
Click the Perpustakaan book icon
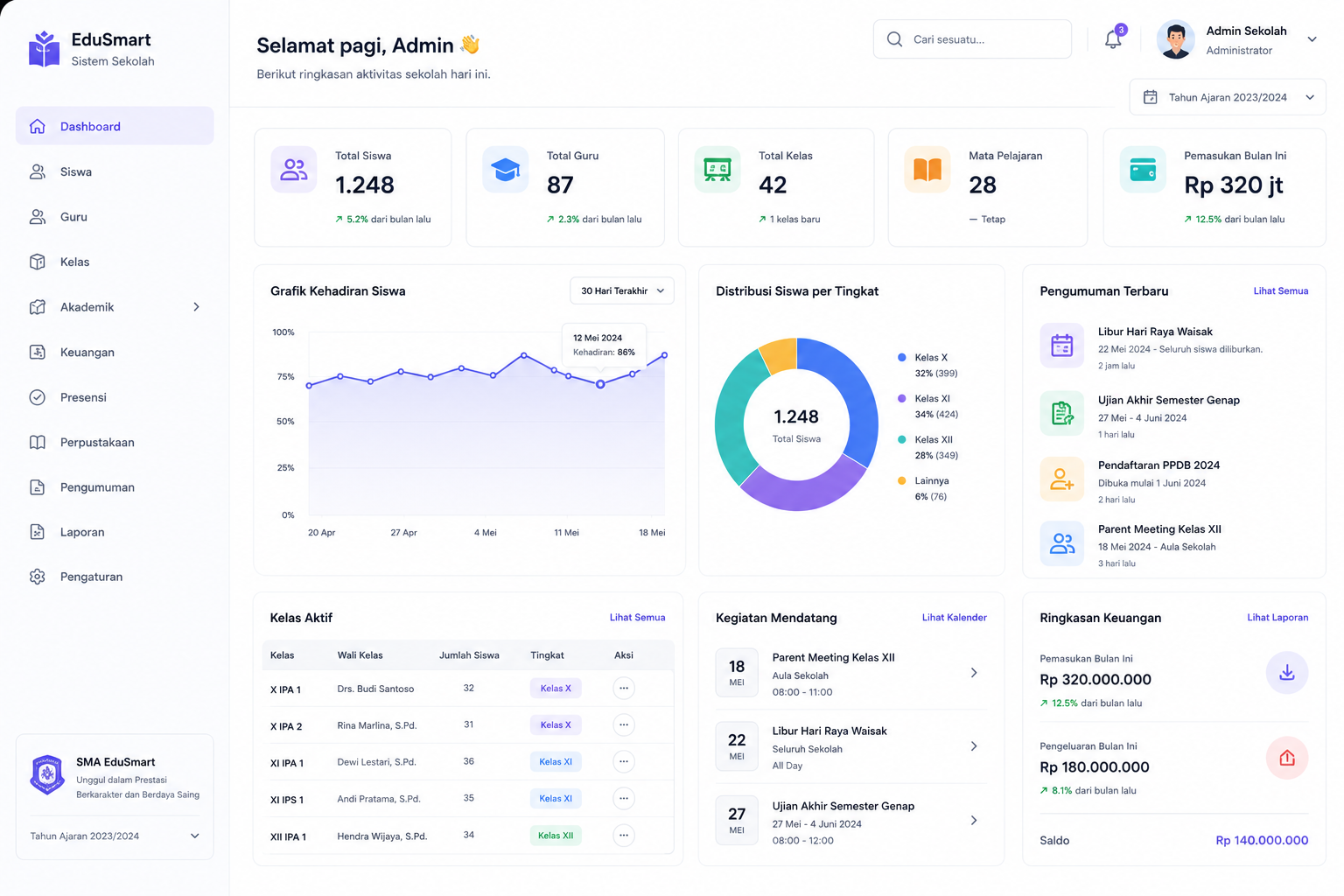click(x=38, y=442)
